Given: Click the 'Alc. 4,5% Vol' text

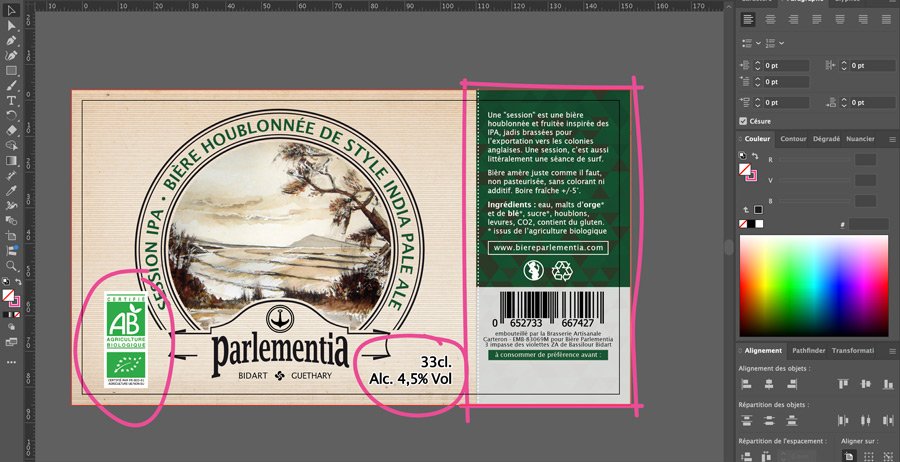Looking at the screenshot, I should tap(410, 379).
